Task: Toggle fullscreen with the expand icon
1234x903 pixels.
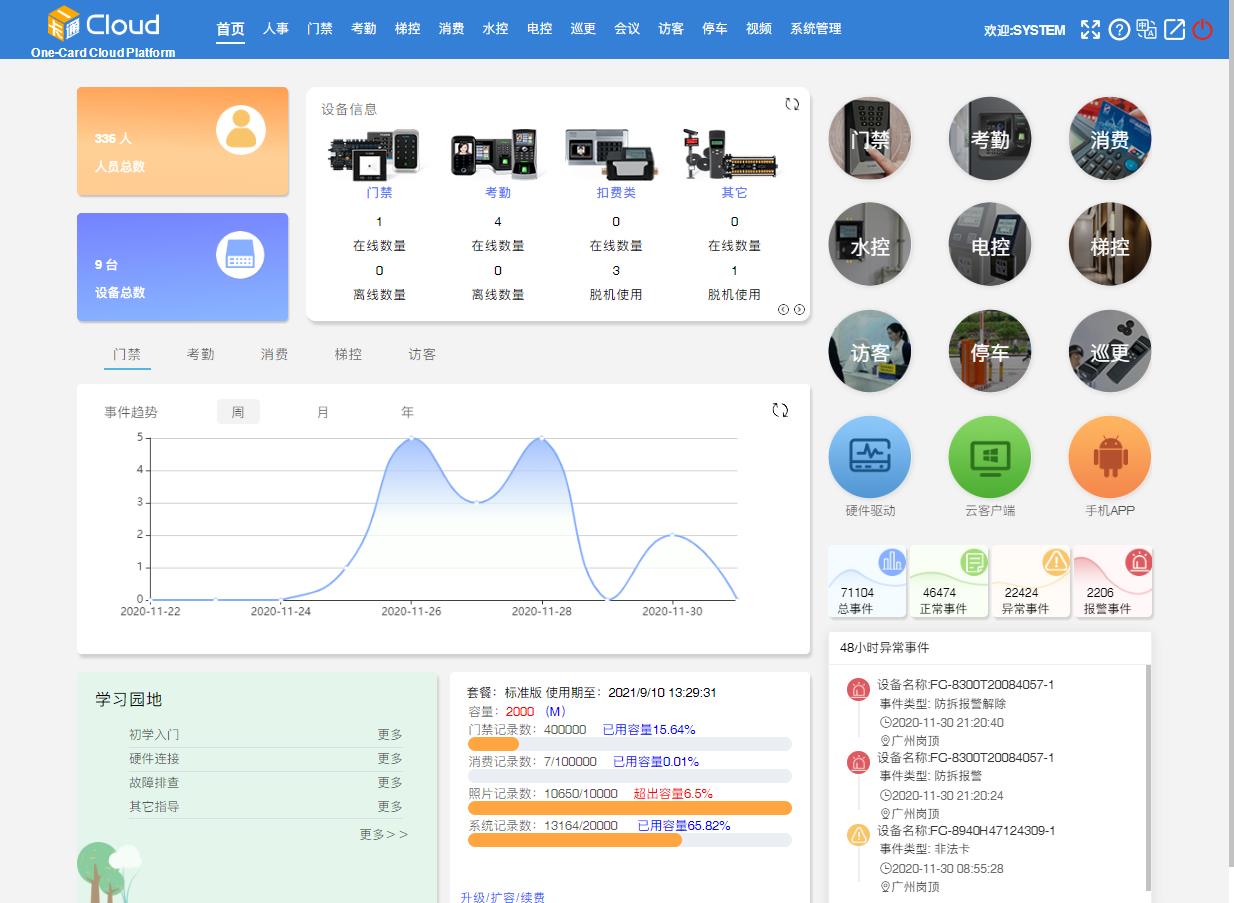Action: click(x=1090, y=30)
